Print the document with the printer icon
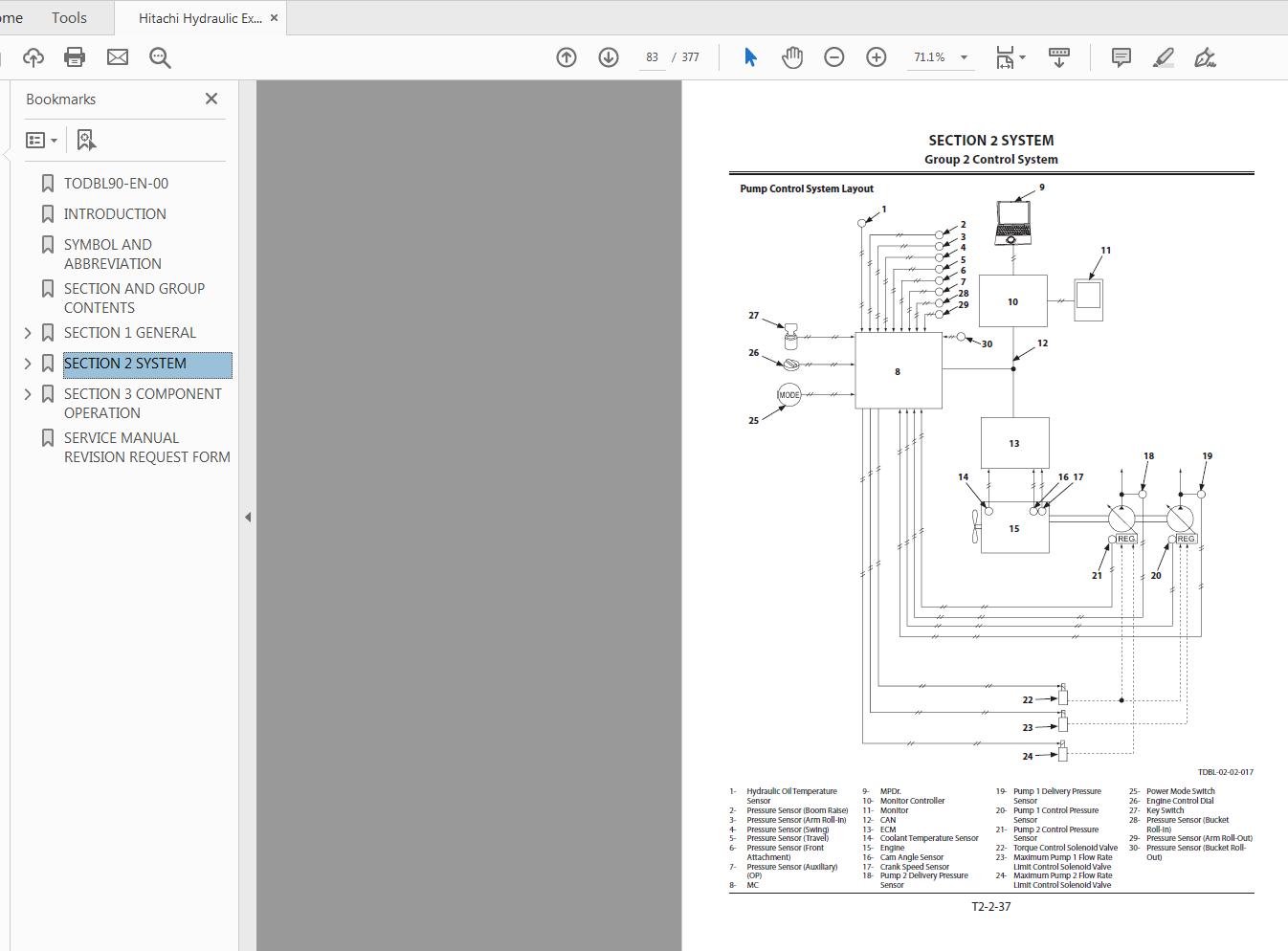 click(x=75, y=57)
